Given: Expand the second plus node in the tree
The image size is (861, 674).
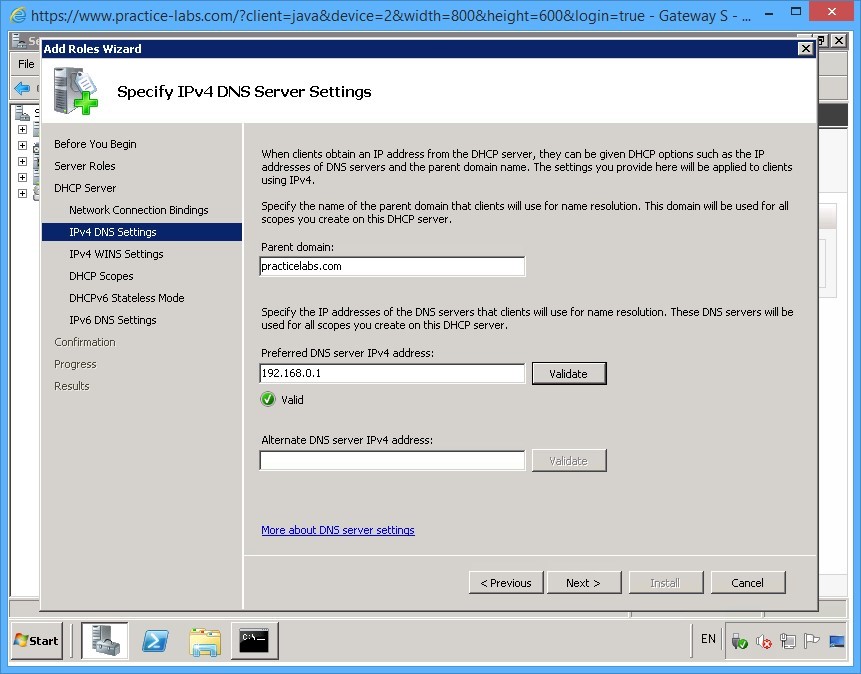Looking at the screenshot, I should click(22, 146).
